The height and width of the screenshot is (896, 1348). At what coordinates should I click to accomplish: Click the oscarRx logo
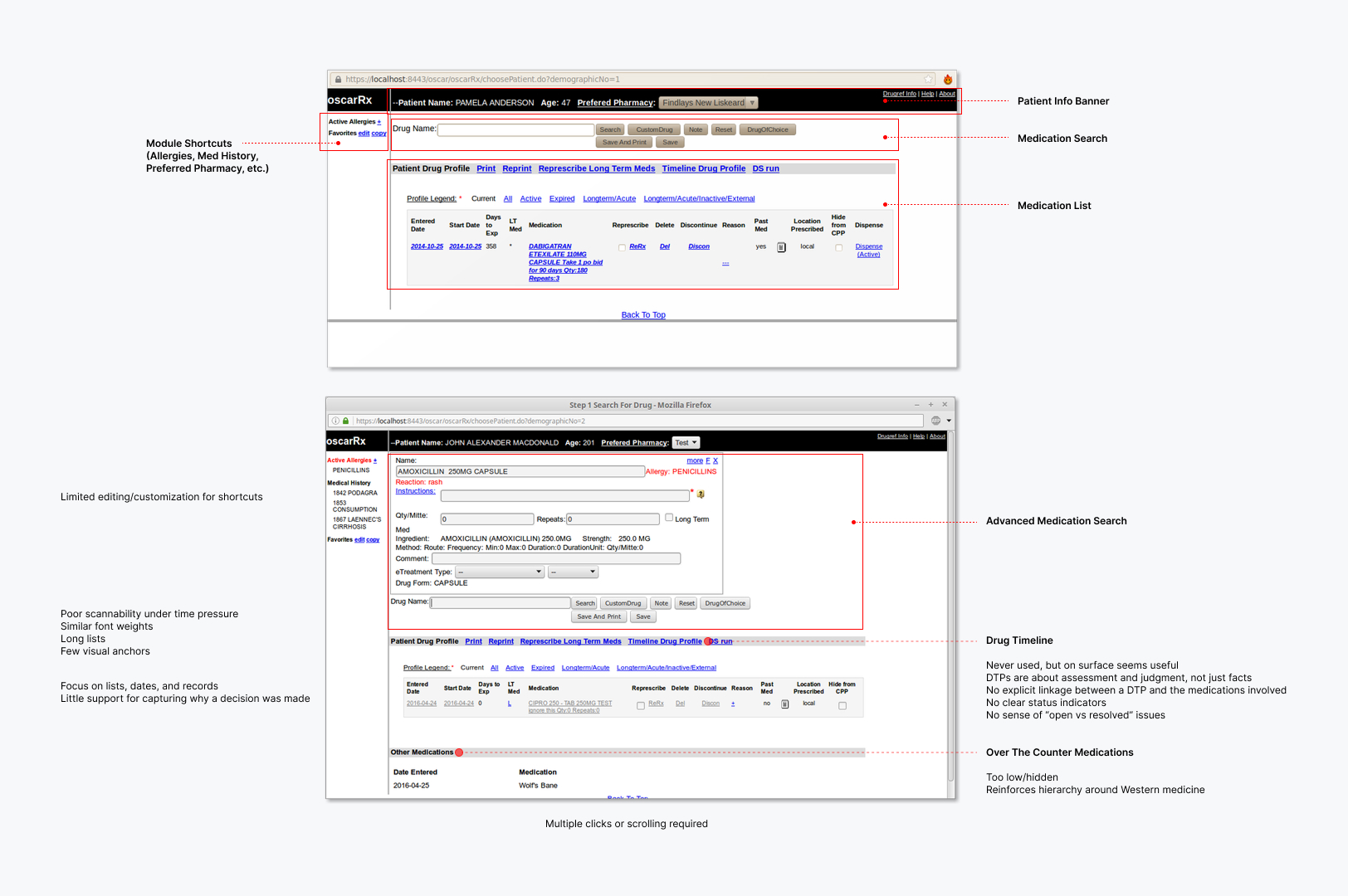point(349,100)
